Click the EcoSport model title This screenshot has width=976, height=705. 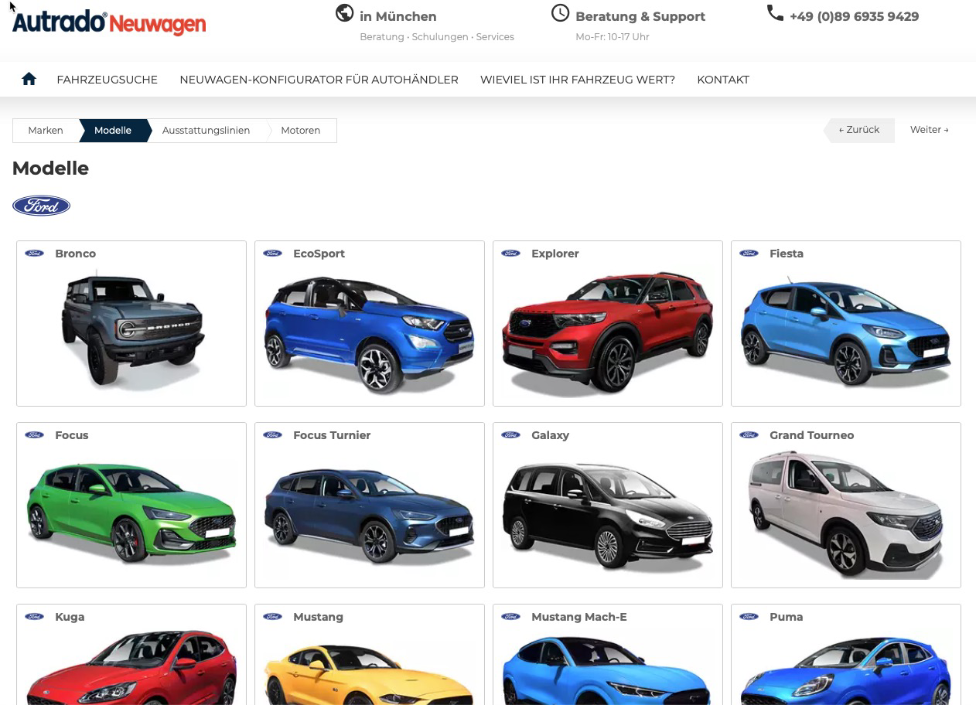tap(319, 254)
